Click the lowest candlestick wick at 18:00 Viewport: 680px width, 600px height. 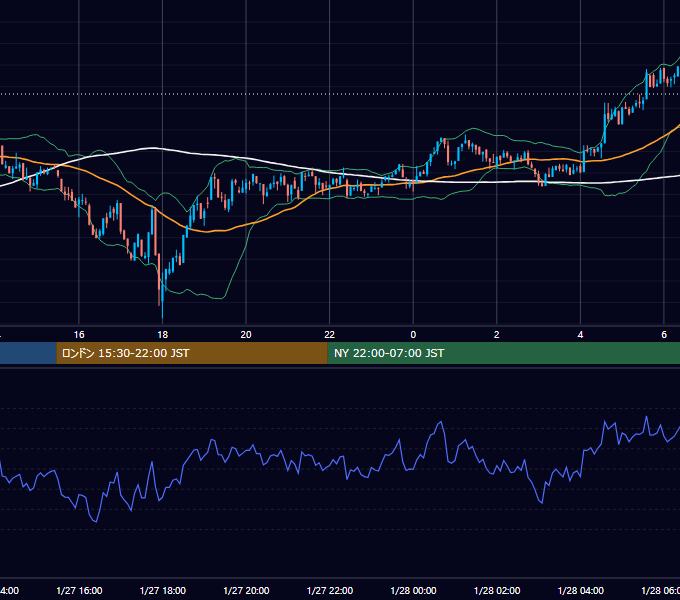point(162,310)
